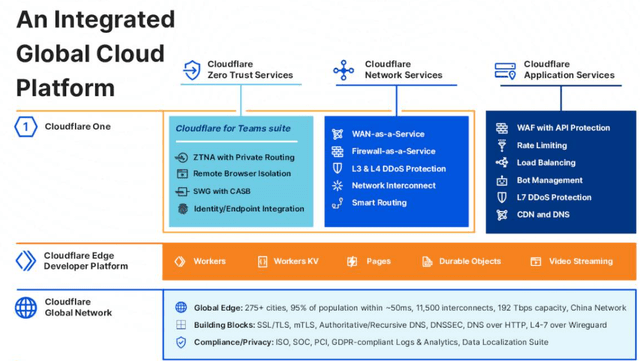Click the 'Compliance/Privacy:' bold label
This screenshot has width=640, height=361.
(x=233, y=342)
